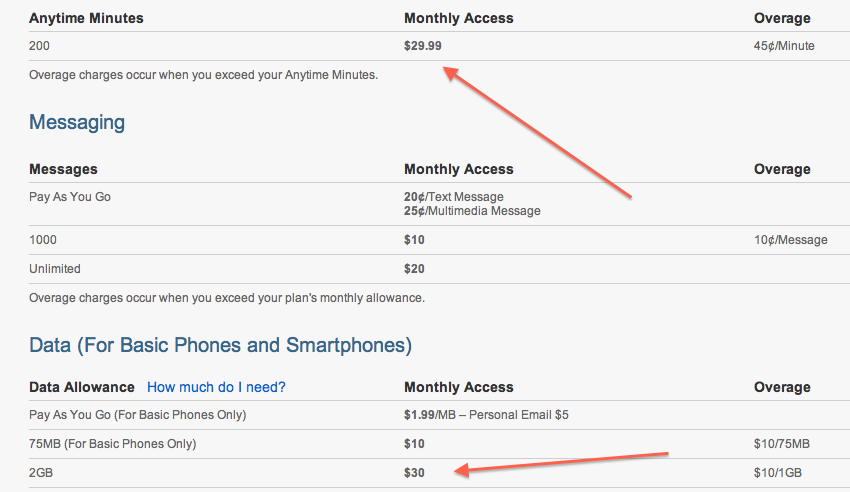Click the 45¢/Minute overage value
The image size is (850, 492).
pyautogui.click(x=784, y=46)
